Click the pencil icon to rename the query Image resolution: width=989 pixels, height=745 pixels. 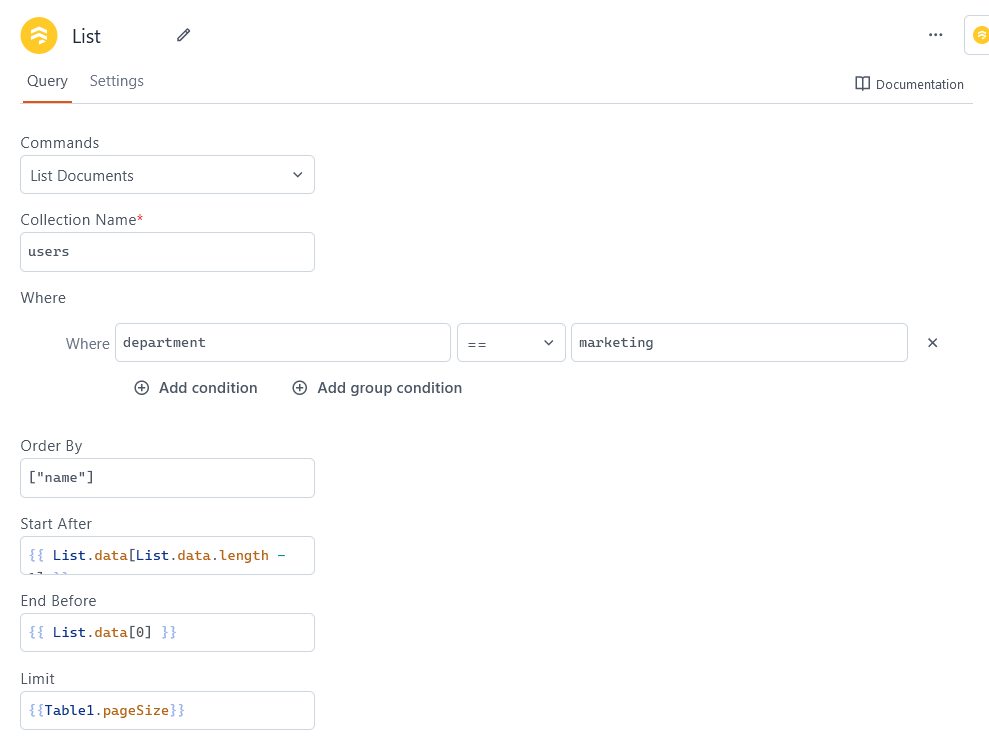coord(183,35)
